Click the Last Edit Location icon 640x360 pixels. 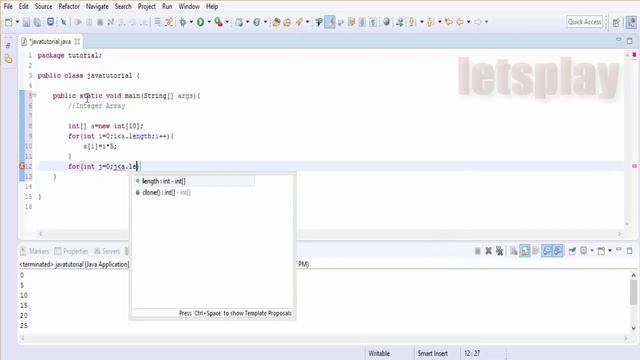coord(449,22)
